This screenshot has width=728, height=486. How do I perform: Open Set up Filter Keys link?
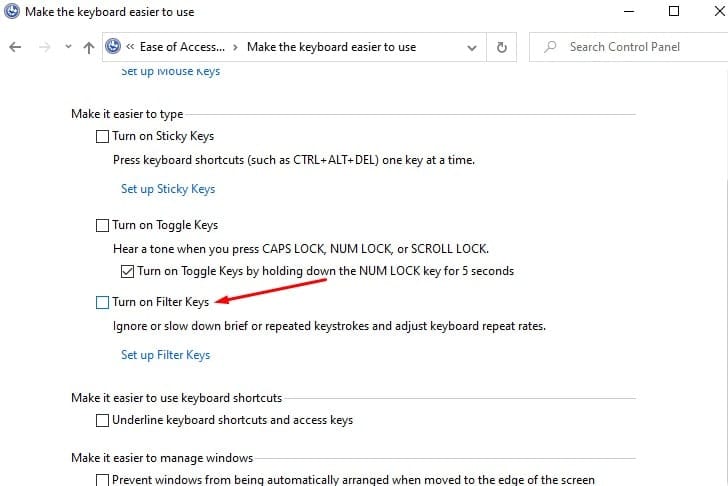pos(166,355)
